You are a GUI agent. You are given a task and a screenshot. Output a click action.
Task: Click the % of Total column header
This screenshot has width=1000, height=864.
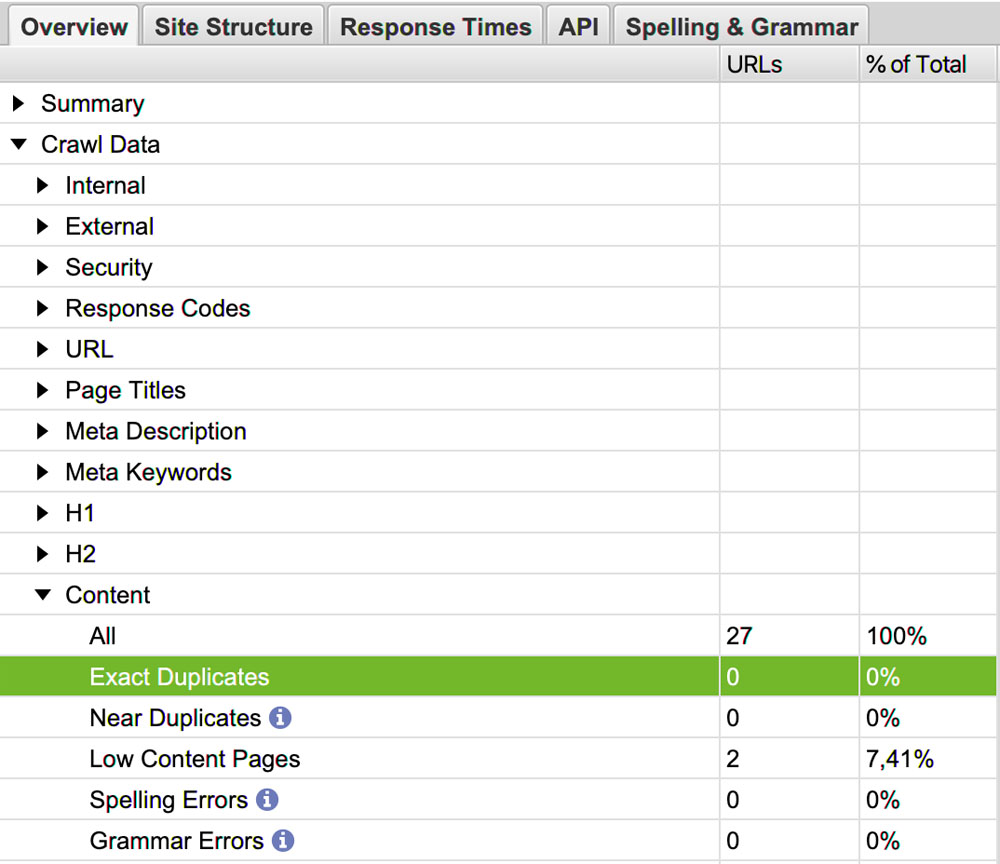click(x=916, y=65)
